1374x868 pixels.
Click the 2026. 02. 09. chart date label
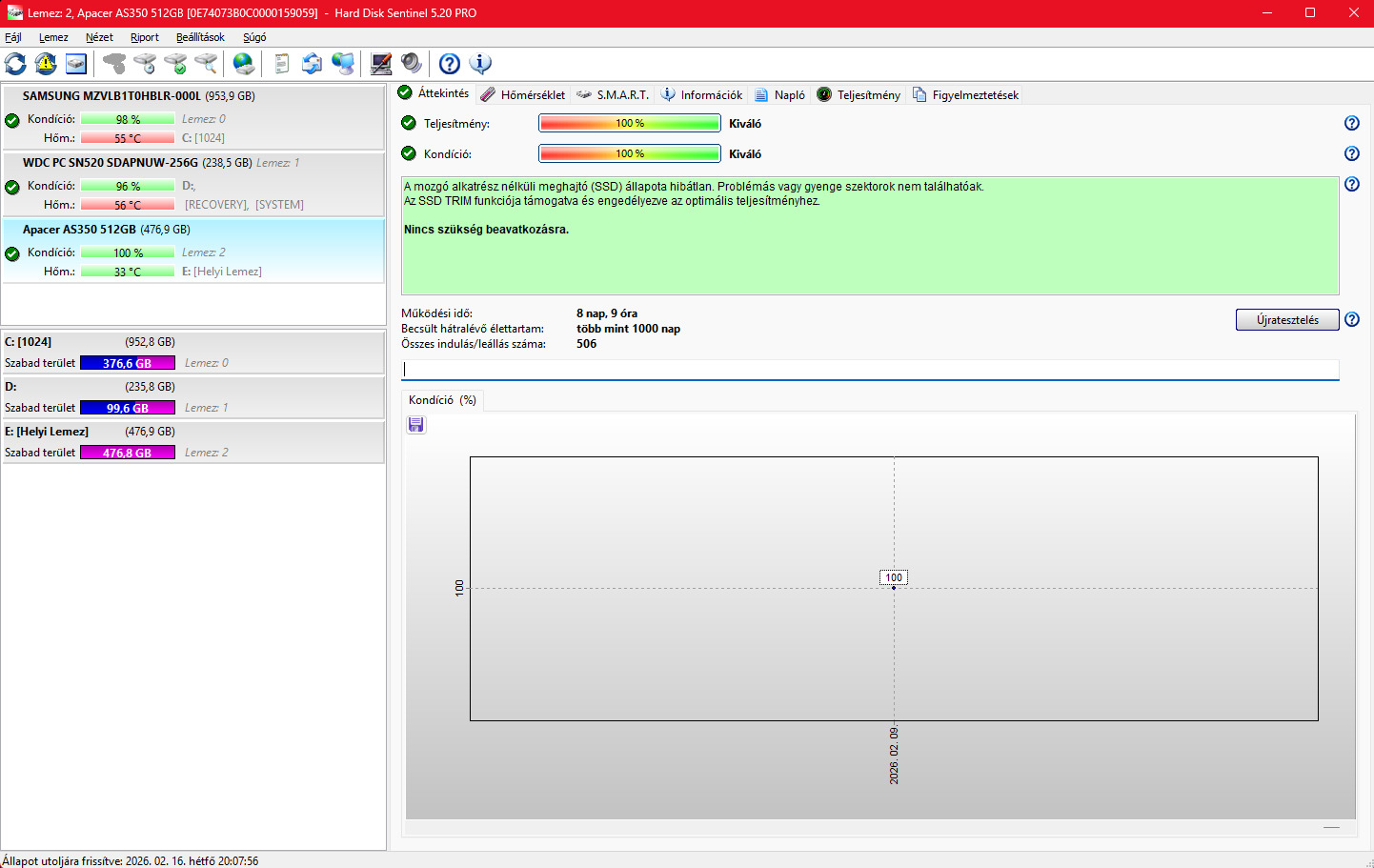pos(894,755)
